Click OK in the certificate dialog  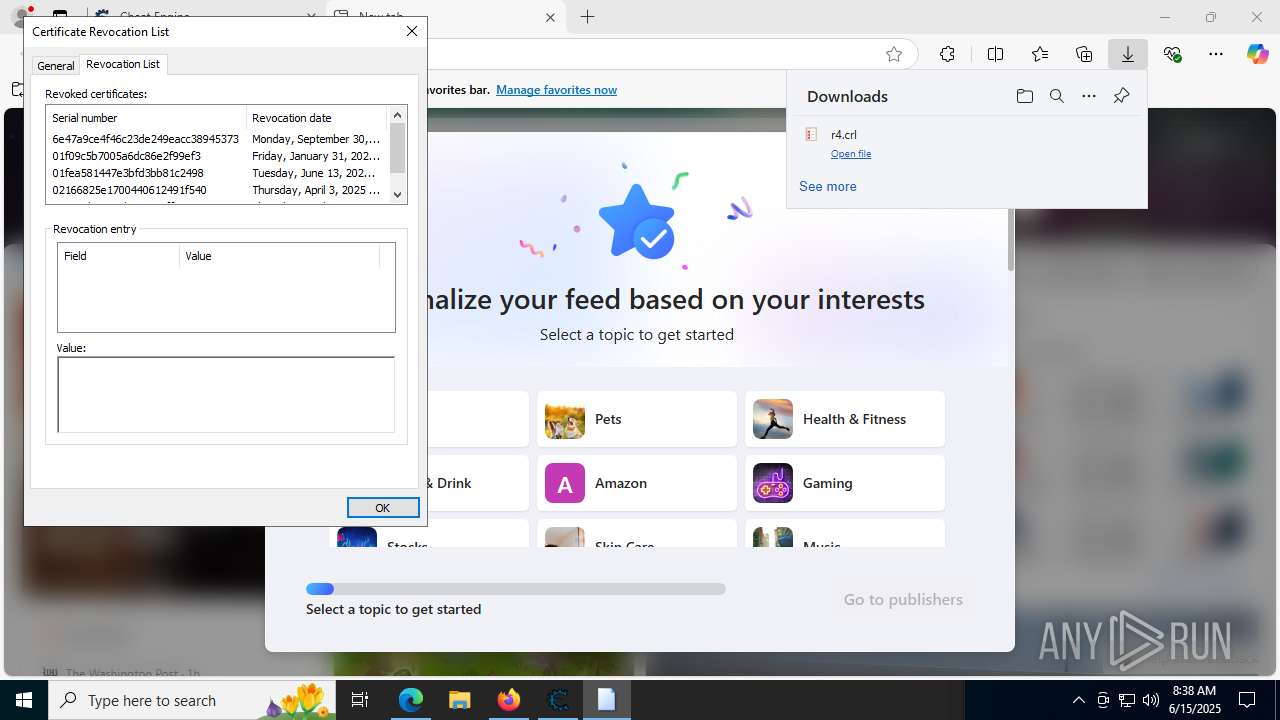point(383,508)
